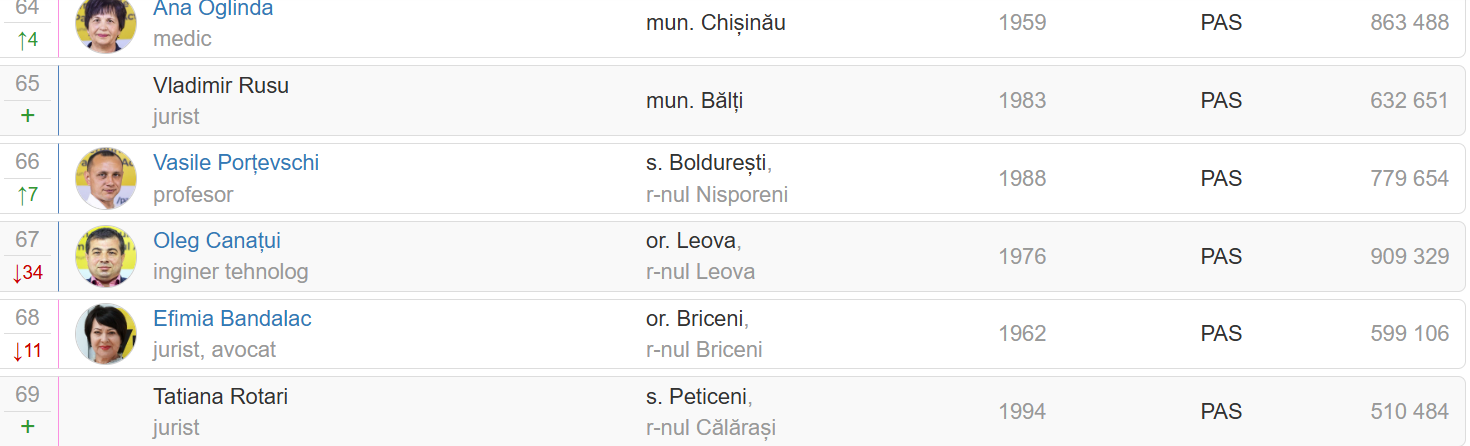Click the PAS party label for Tatiana Rotari
Image resolution: width=1470 pixels, height=446 pixels.
click(x=1221, y=412)
